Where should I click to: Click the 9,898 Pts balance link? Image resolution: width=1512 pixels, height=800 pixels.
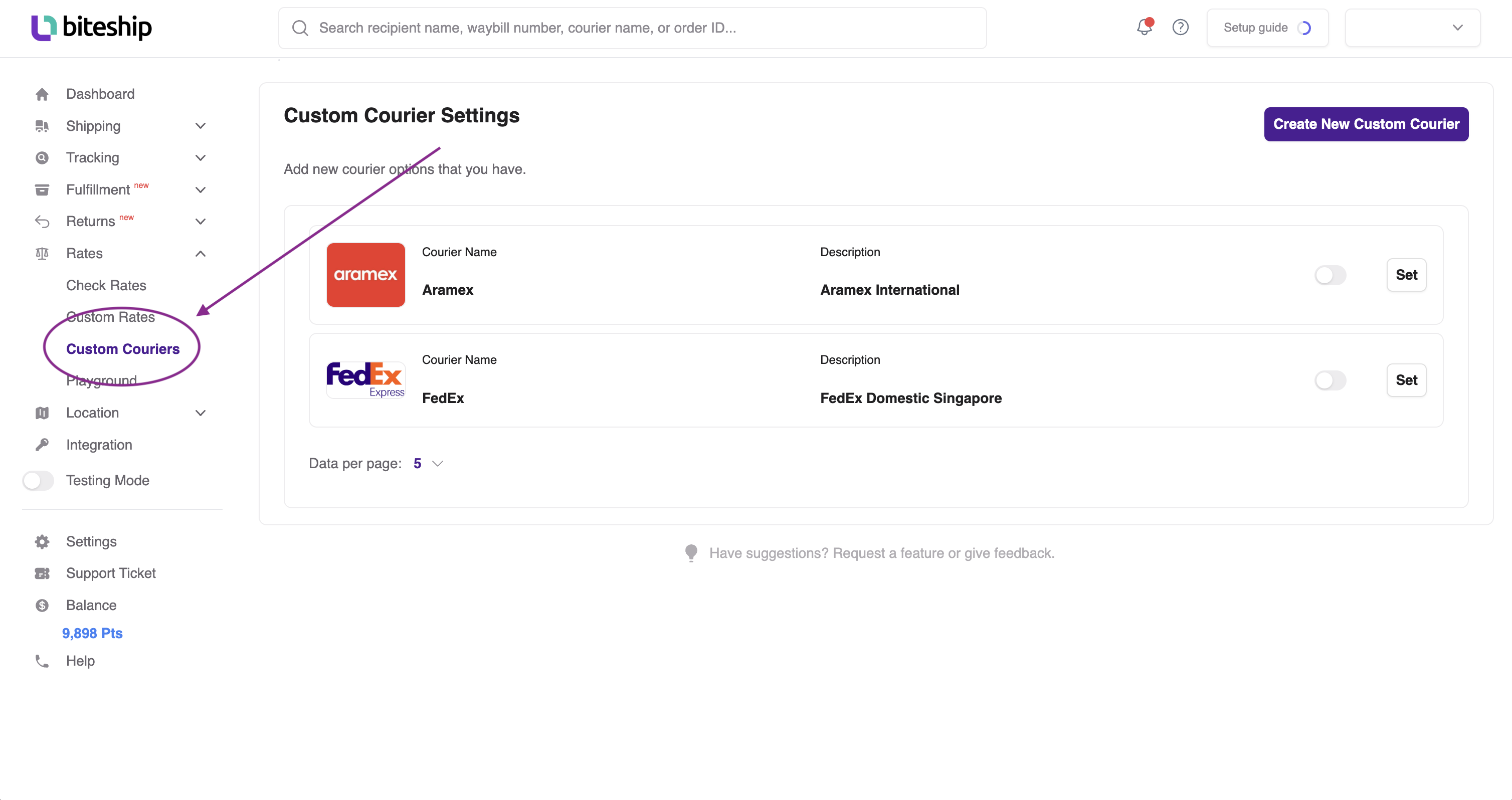tap(92, 633)
